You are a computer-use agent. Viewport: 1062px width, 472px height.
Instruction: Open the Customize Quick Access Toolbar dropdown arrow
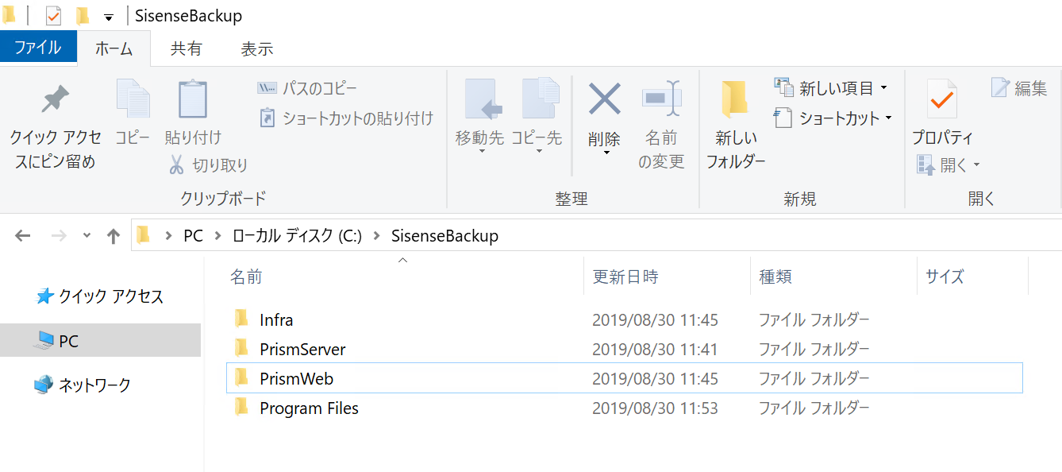pyautogui.click(x=108, y=17)
